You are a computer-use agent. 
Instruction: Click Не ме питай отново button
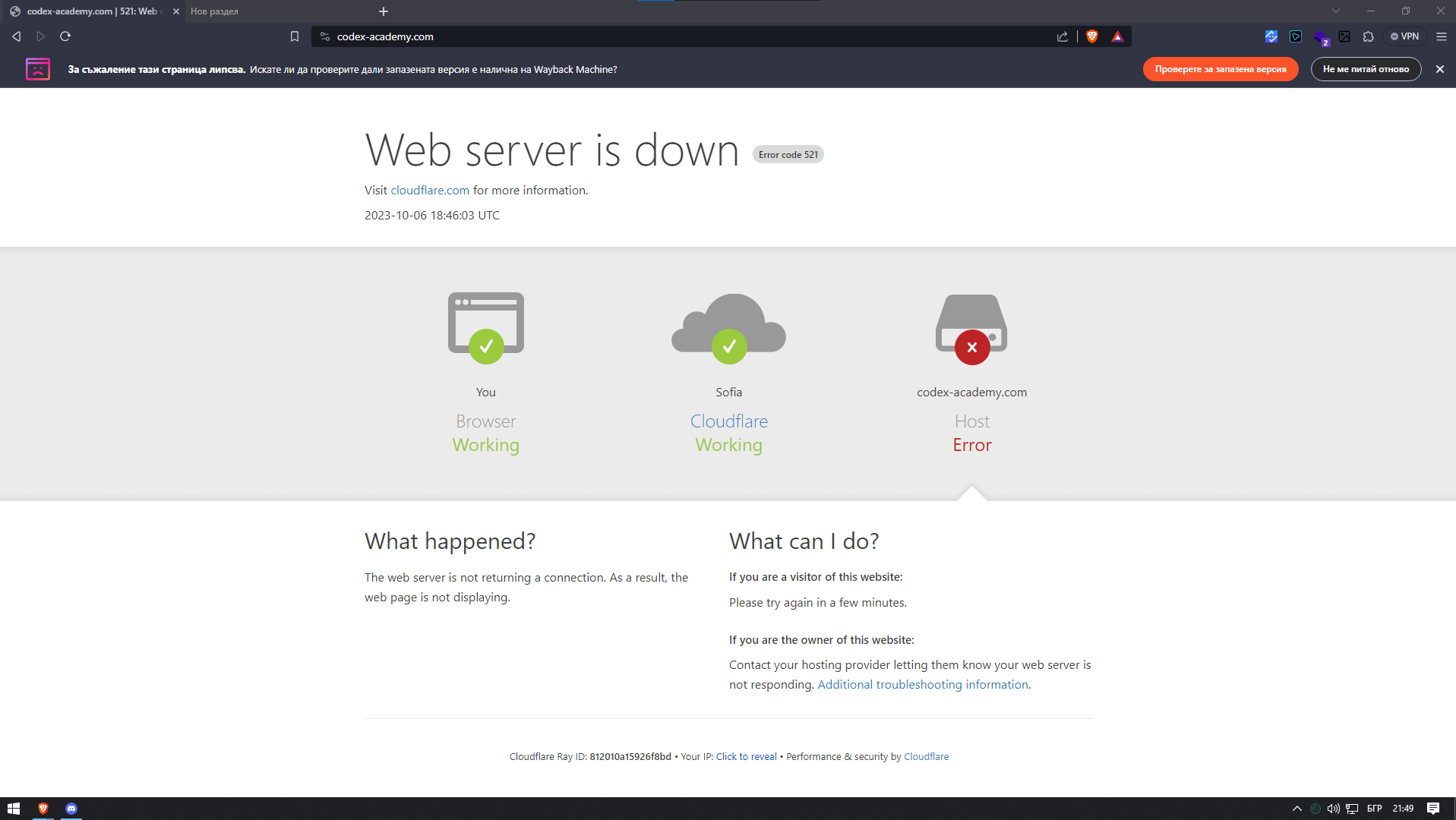point(1366,69)
